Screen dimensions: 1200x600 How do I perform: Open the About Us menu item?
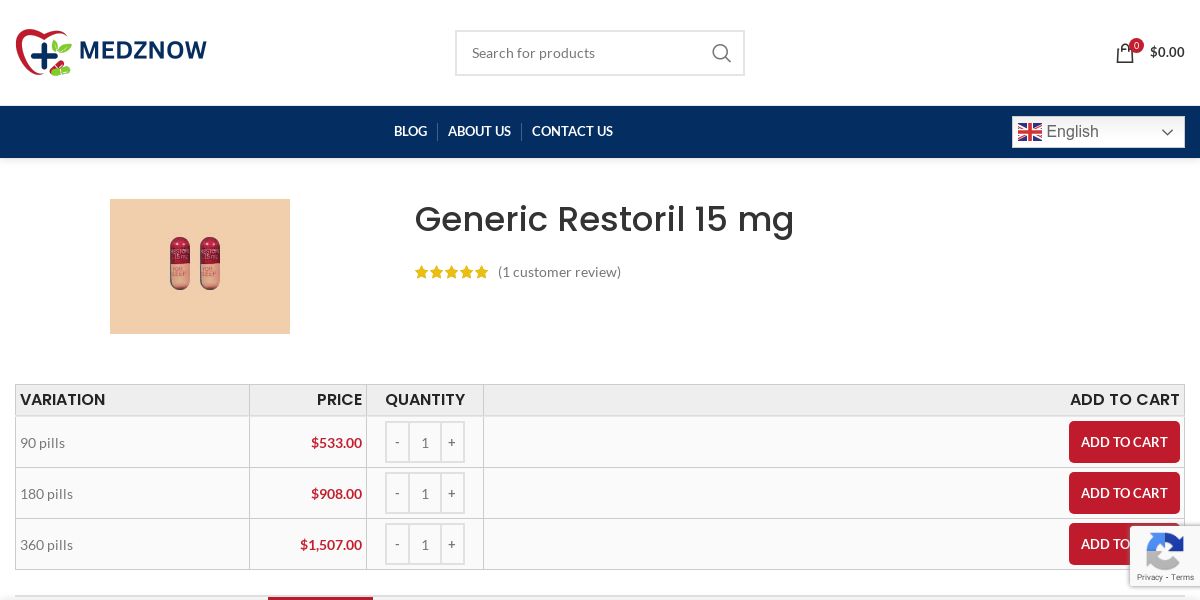tap(479, 131)
